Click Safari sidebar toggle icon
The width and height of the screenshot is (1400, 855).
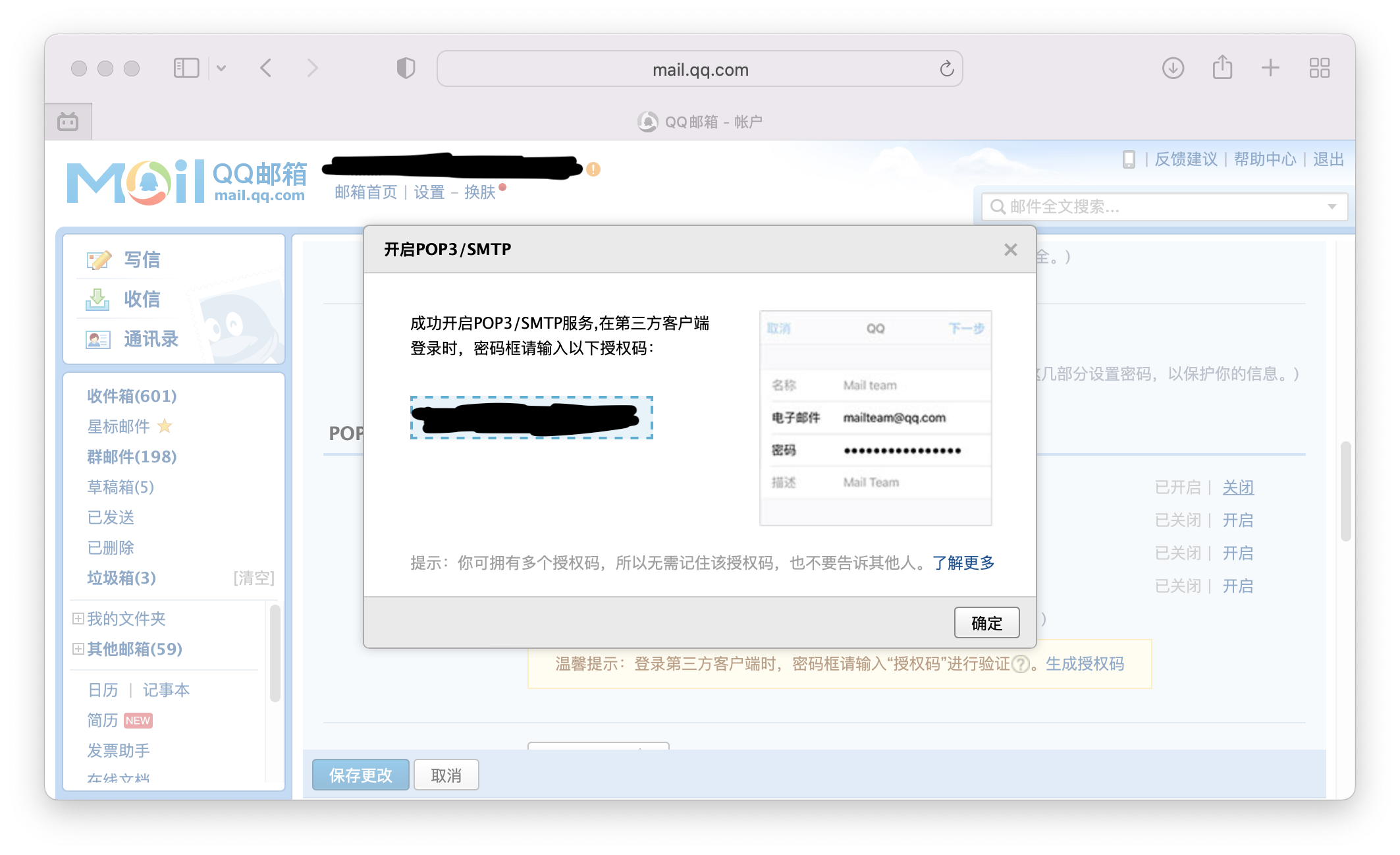[x=186, y=68]
